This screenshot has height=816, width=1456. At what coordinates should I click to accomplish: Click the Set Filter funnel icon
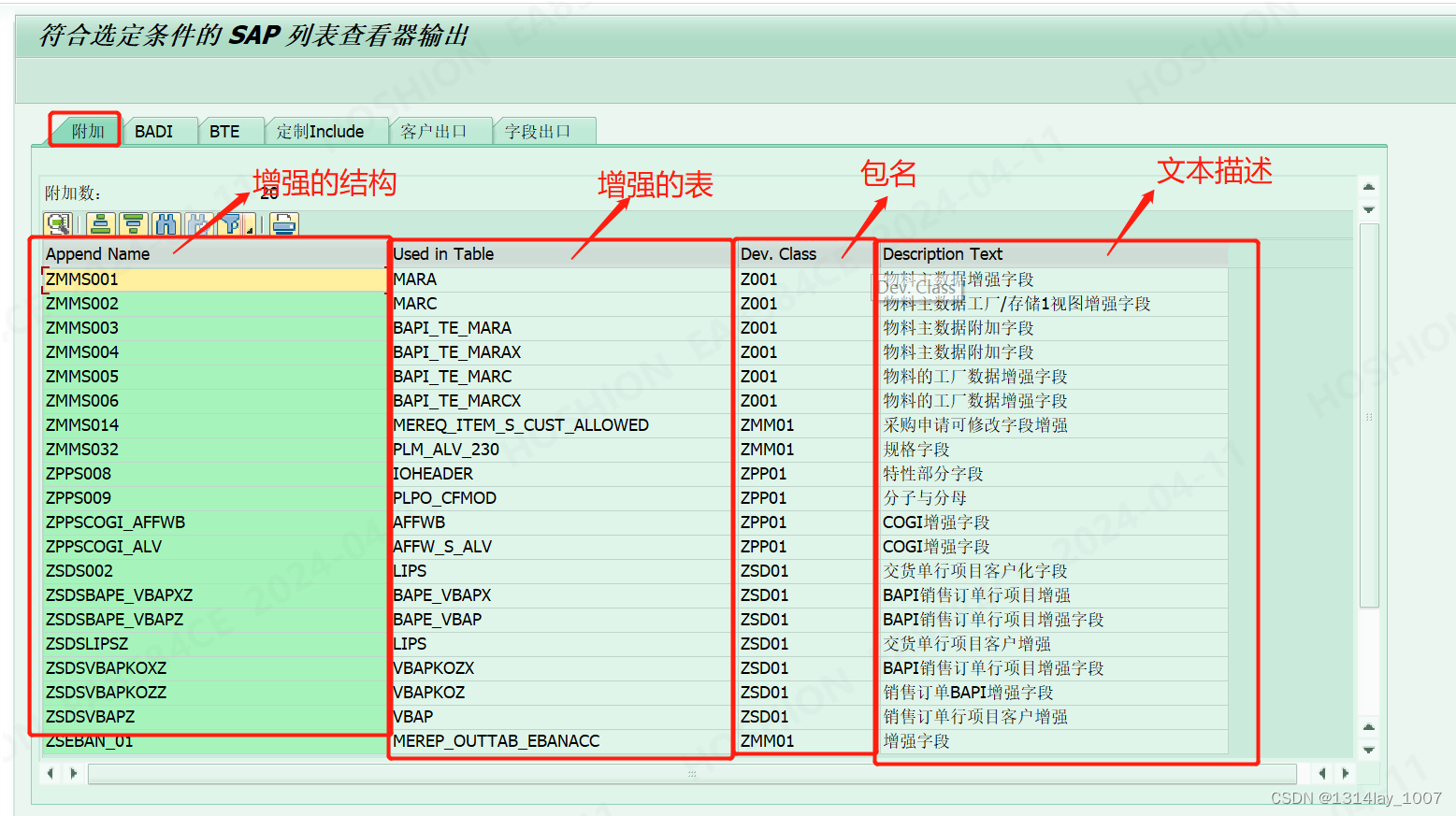click(230, 224)
